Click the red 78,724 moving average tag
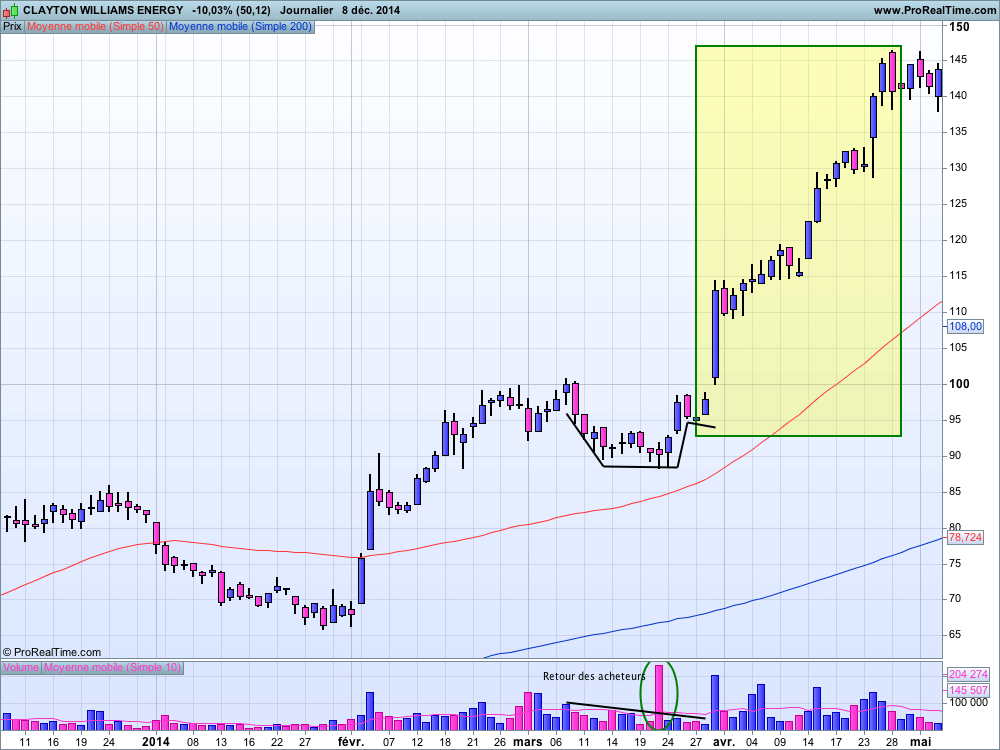The width and height of the screenshot is (1000, 750). click(965, 538)
